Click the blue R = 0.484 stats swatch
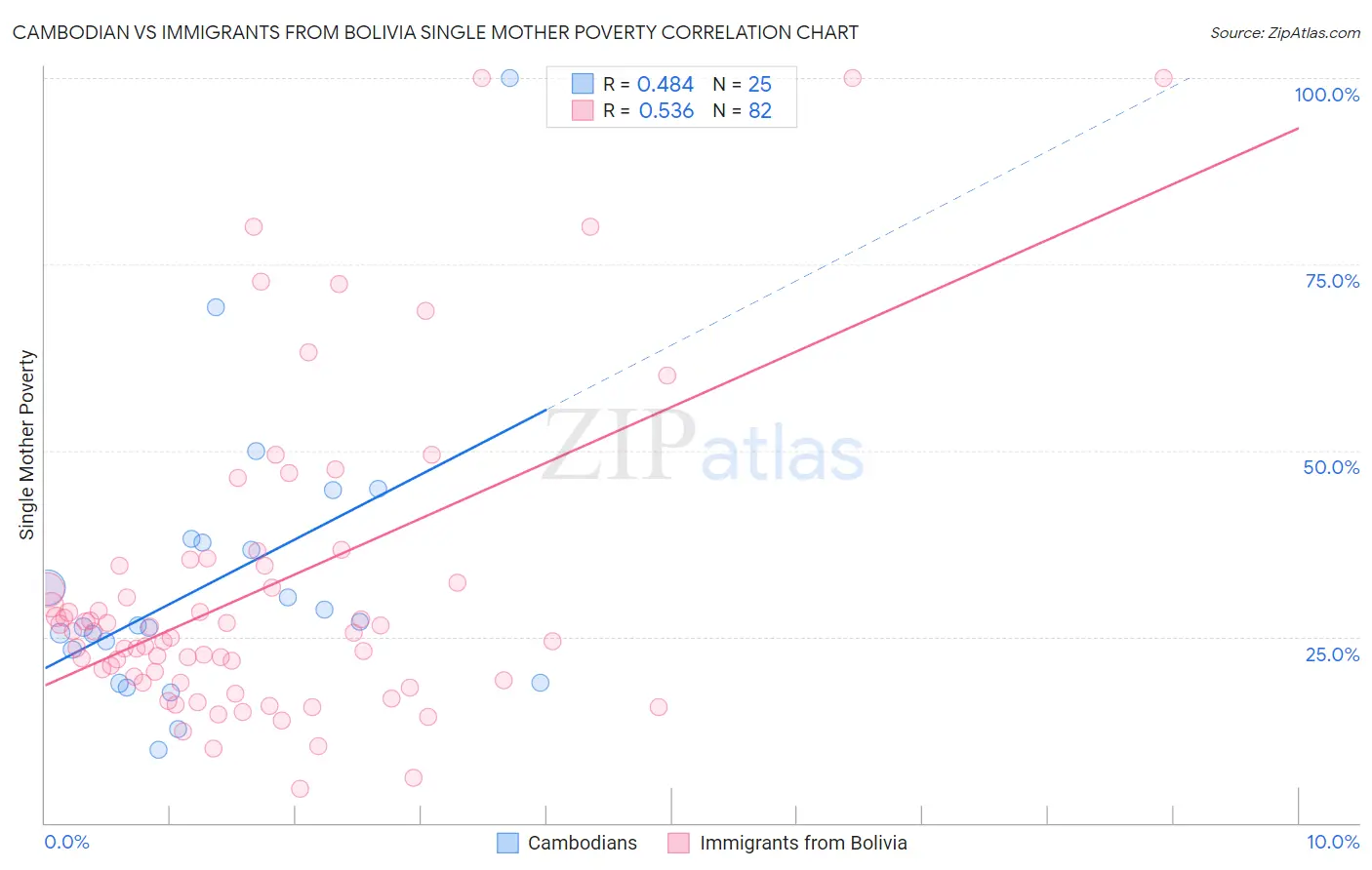This screenshot has height=870, width=1372. click(x=583, y=84)
